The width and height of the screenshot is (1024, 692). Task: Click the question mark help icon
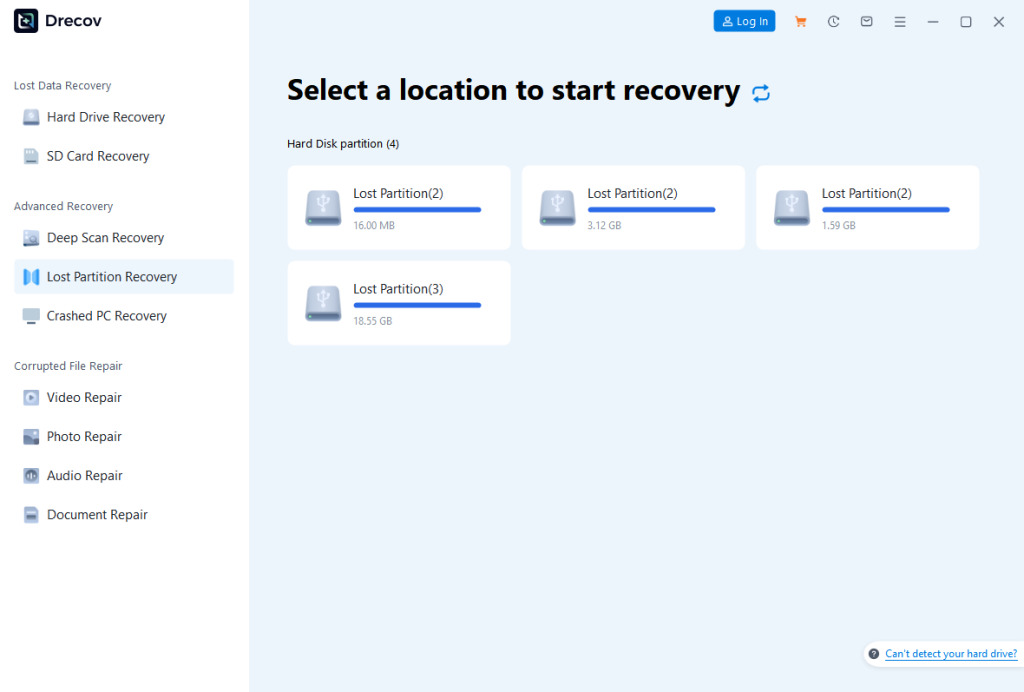[x=874, y=654]
